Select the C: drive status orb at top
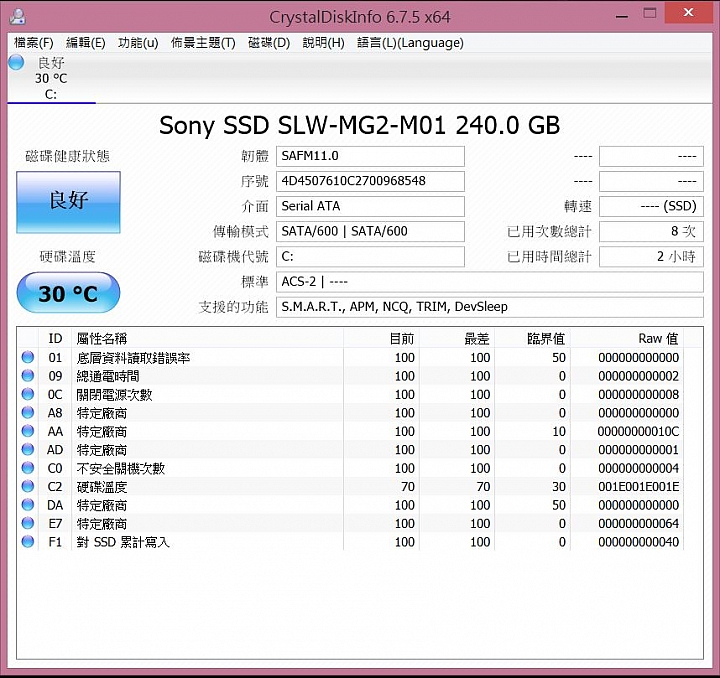The image size is (720, 678). coord(17,62)
